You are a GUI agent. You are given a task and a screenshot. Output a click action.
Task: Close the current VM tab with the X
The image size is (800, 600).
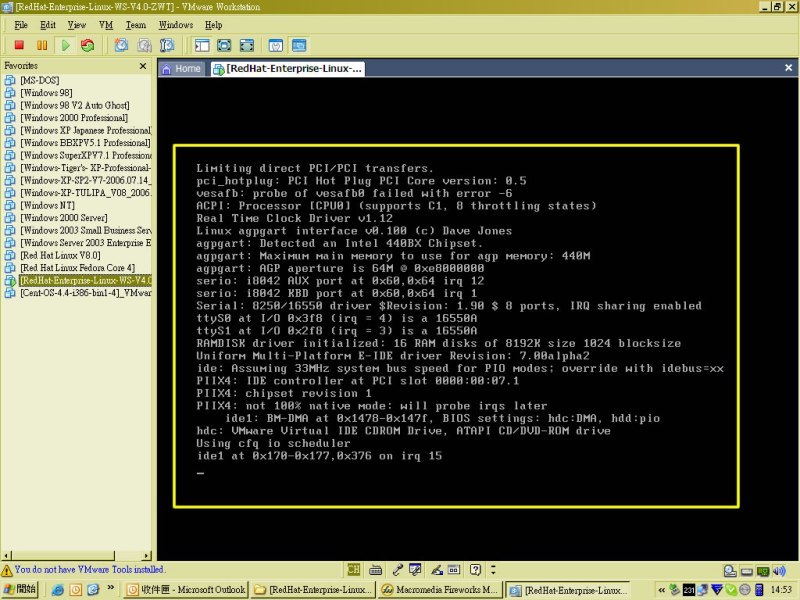(x=788, y=68)
